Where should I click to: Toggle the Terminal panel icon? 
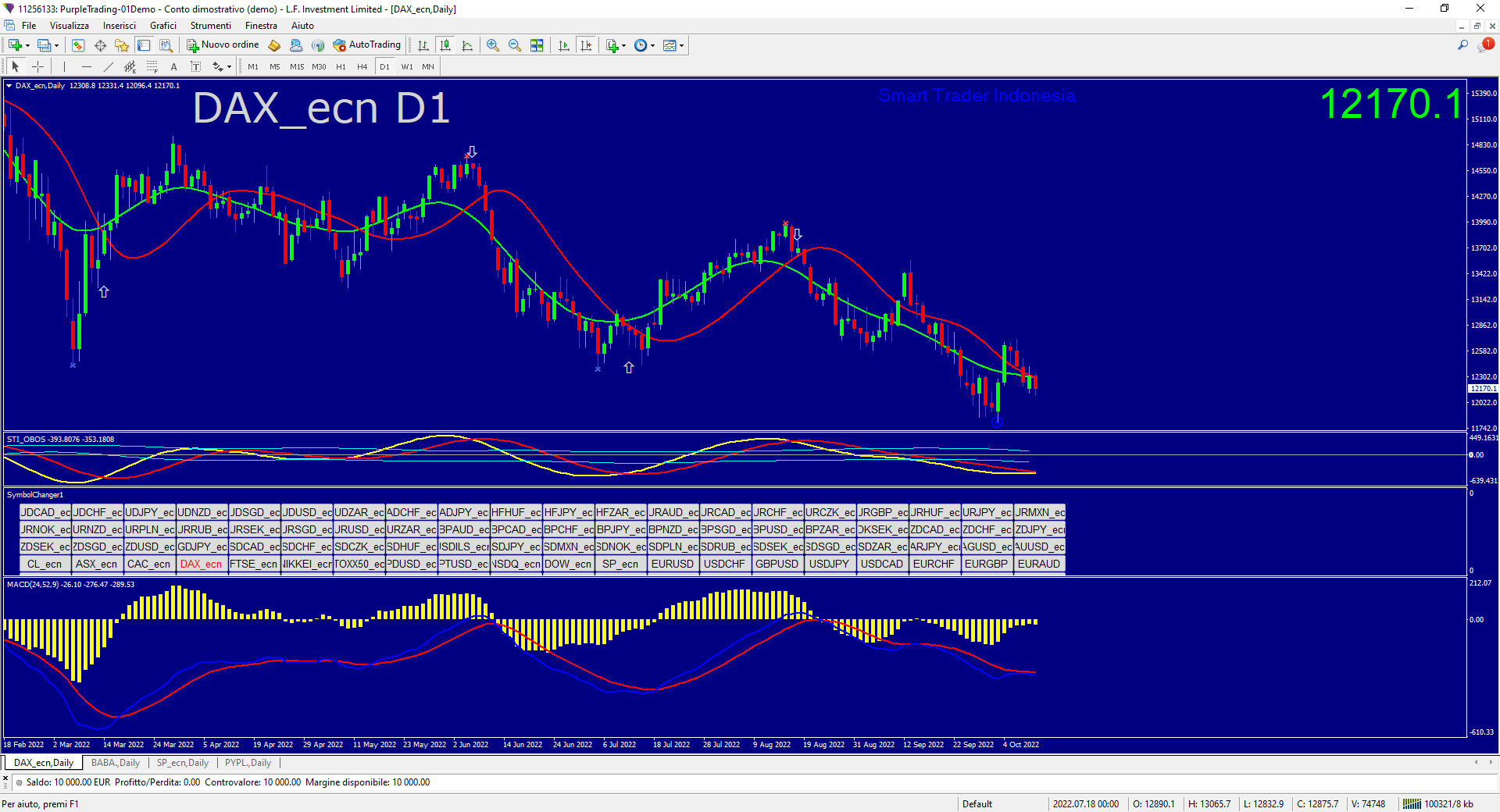pos(144,45)
